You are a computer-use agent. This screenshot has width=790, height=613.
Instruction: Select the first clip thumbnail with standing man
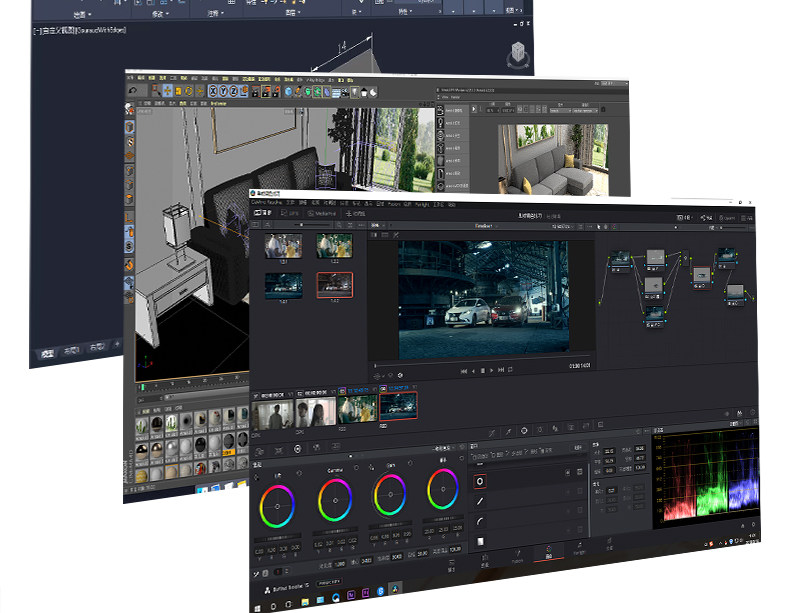pos(273,413)
